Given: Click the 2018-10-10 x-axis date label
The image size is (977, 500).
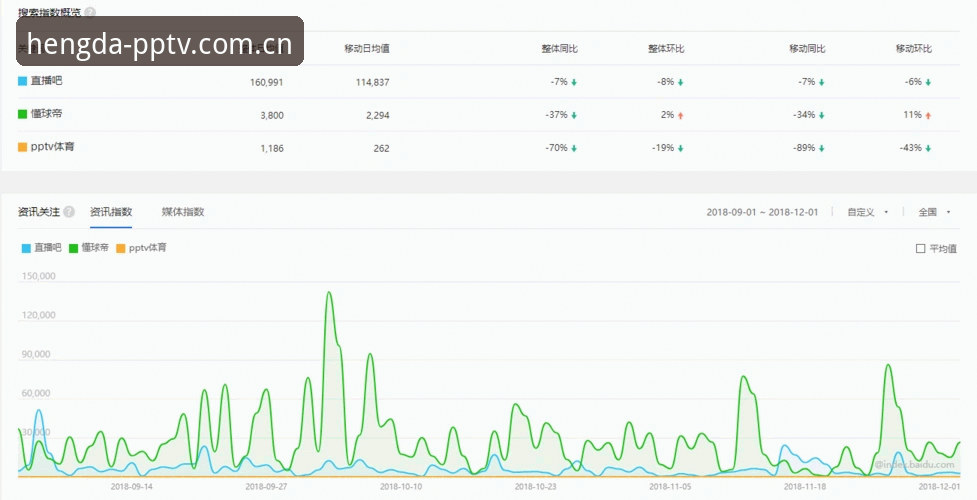Looking at the screenshot, I should pos(401,486).
